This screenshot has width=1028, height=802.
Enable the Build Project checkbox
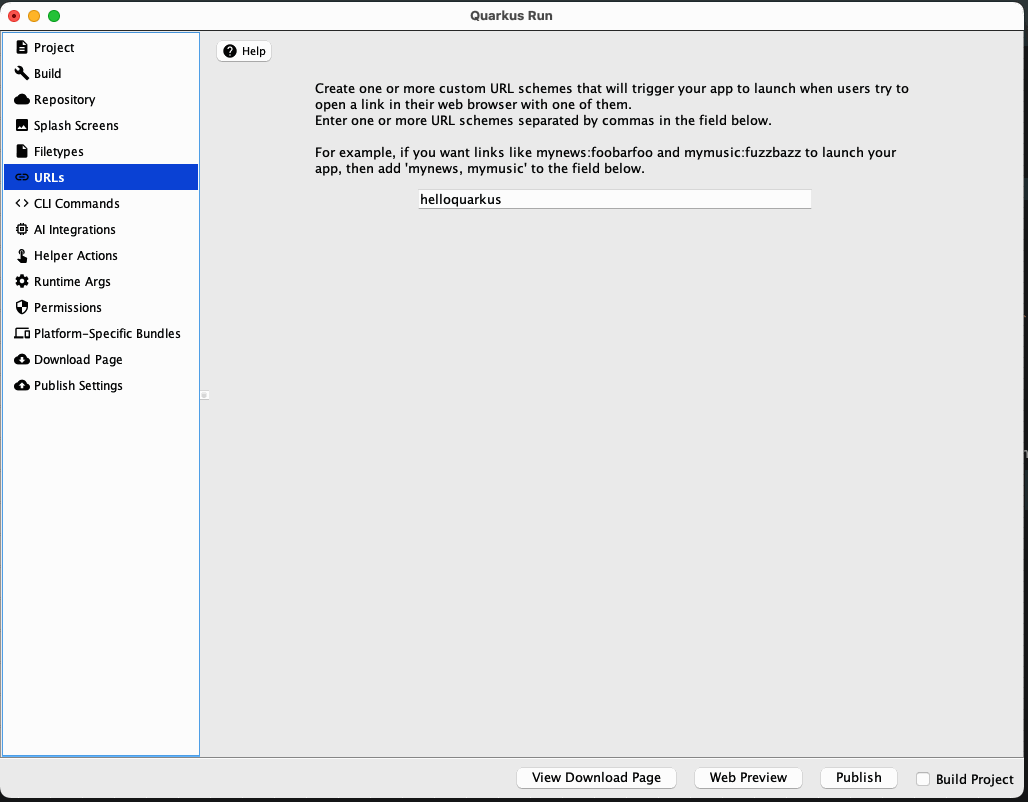[923, 779]
